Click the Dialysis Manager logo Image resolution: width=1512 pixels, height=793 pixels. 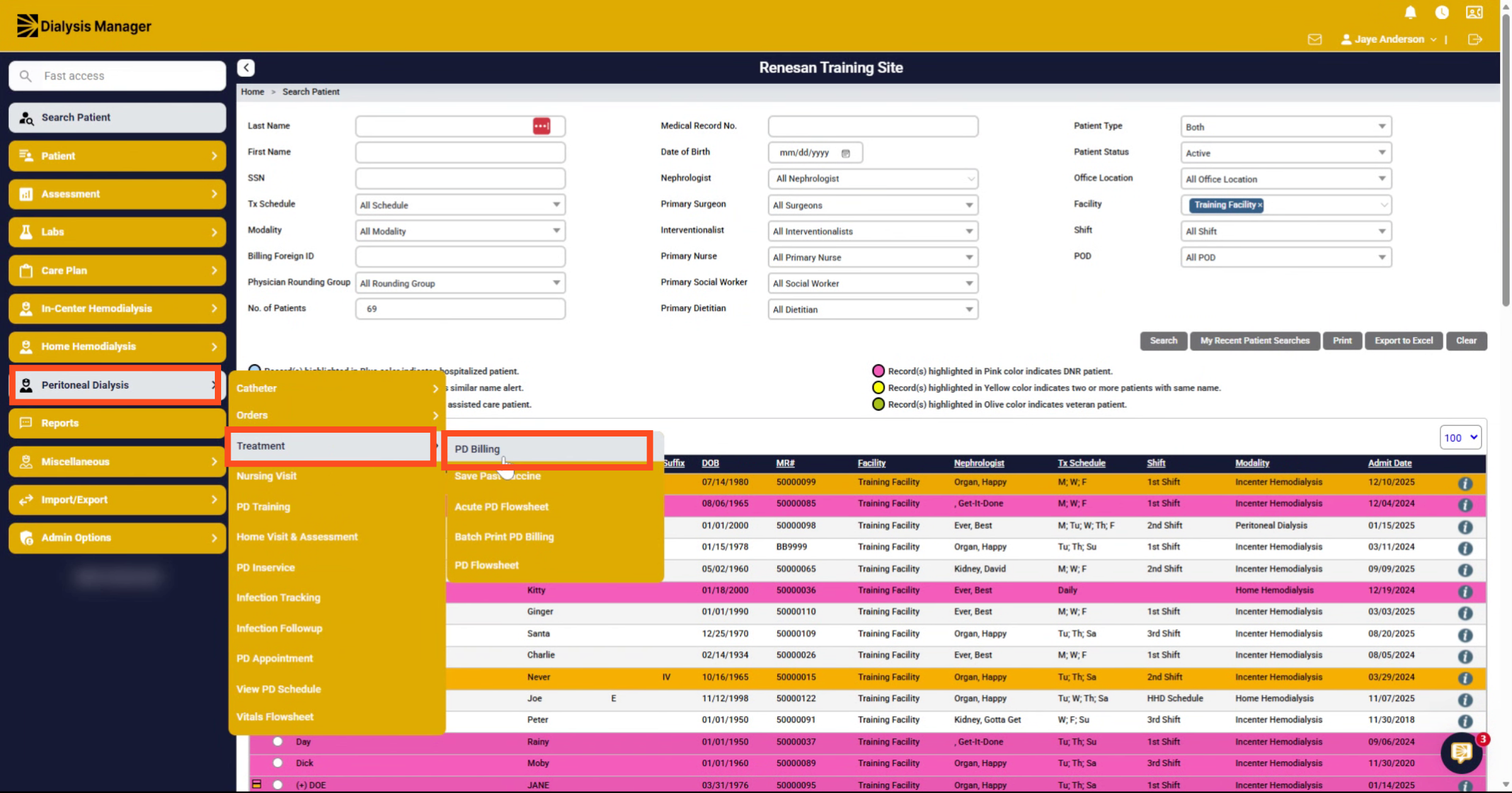point(84,26)
